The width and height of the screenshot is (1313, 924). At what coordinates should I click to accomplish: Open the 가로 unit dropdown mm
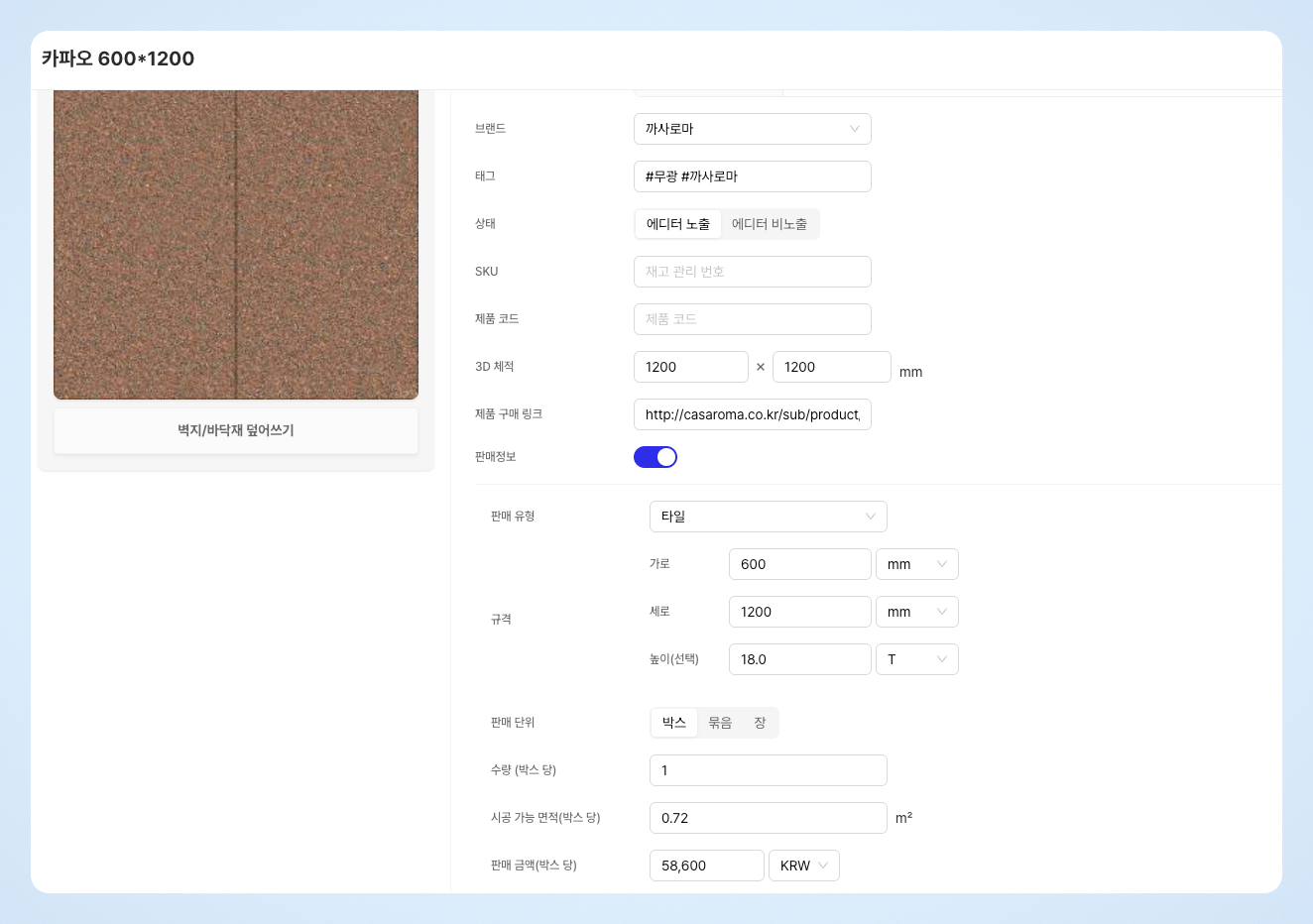(x=916, y=564)
